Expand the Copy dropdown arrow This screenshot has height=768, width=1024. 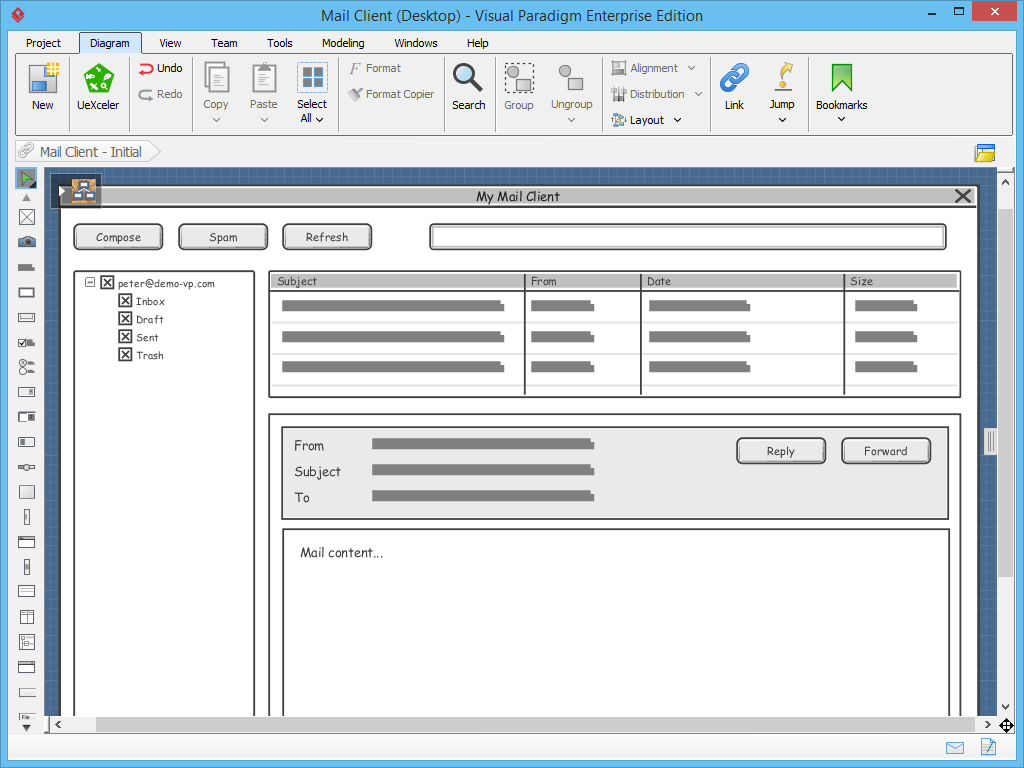(x=216, y=120)
